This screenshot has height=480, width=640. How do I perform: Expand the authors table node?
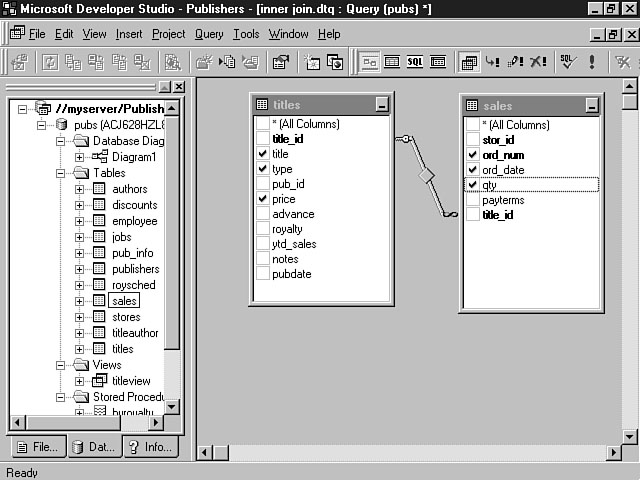[x=80, y=189]
